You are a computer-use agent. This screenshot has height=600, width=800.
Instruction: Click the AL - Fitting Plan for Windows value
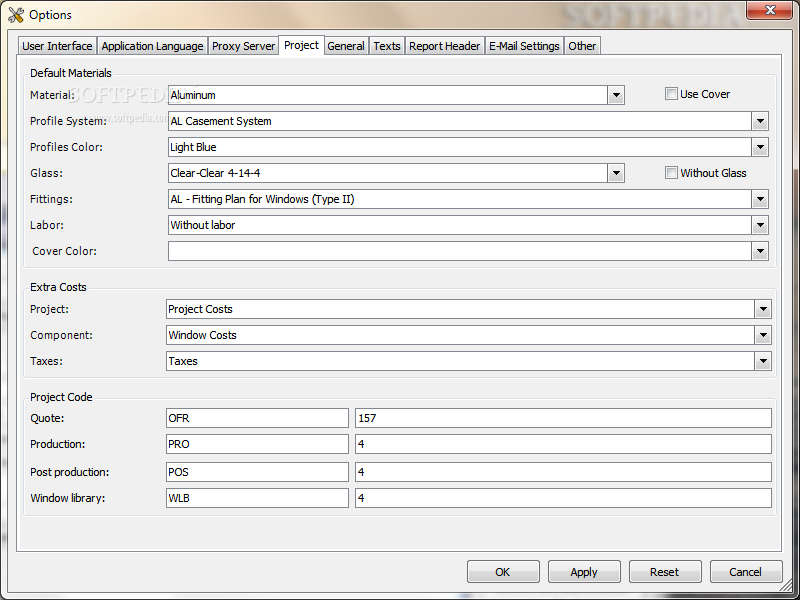point(262,199)
